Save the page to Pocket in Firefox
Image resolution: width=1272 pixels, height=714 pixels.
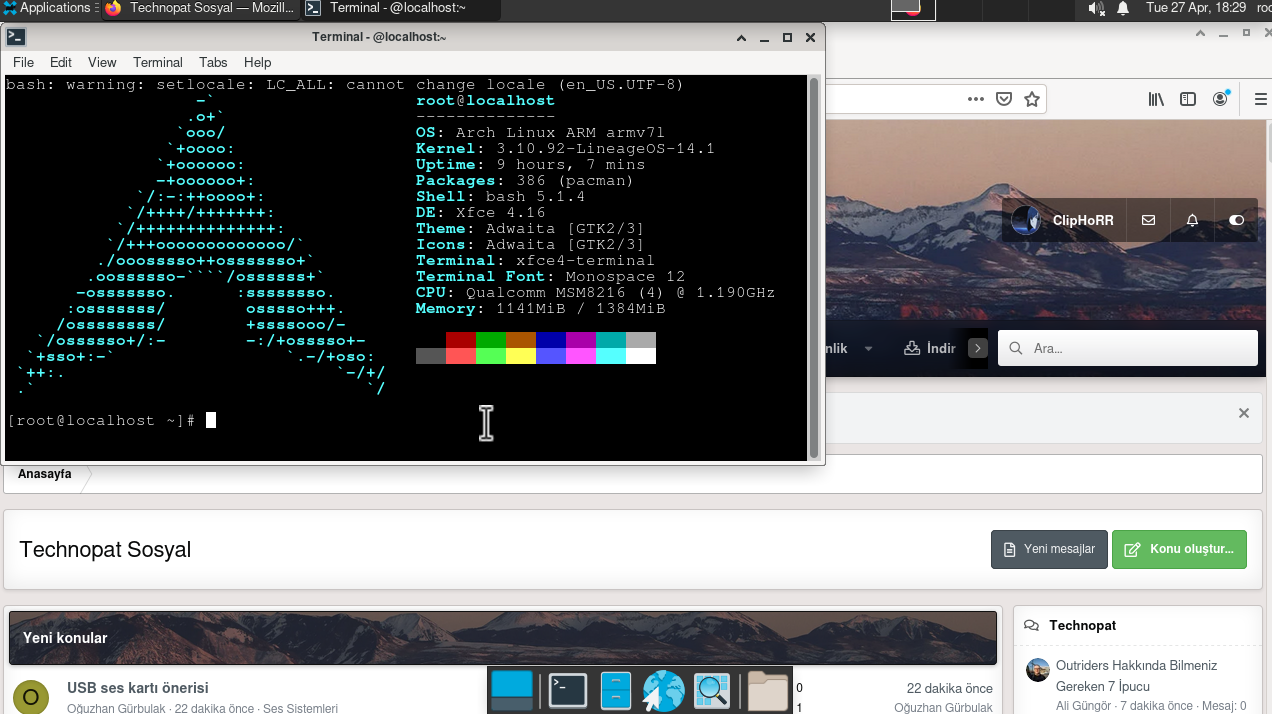(1004, 99)
